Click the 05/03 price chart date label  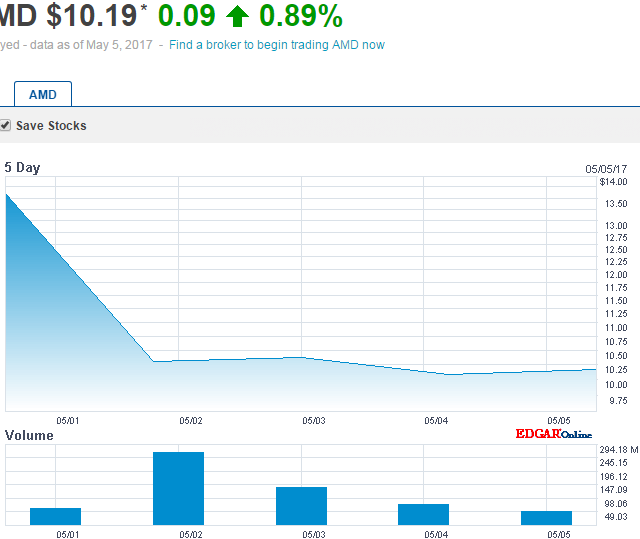pos(314,421)
